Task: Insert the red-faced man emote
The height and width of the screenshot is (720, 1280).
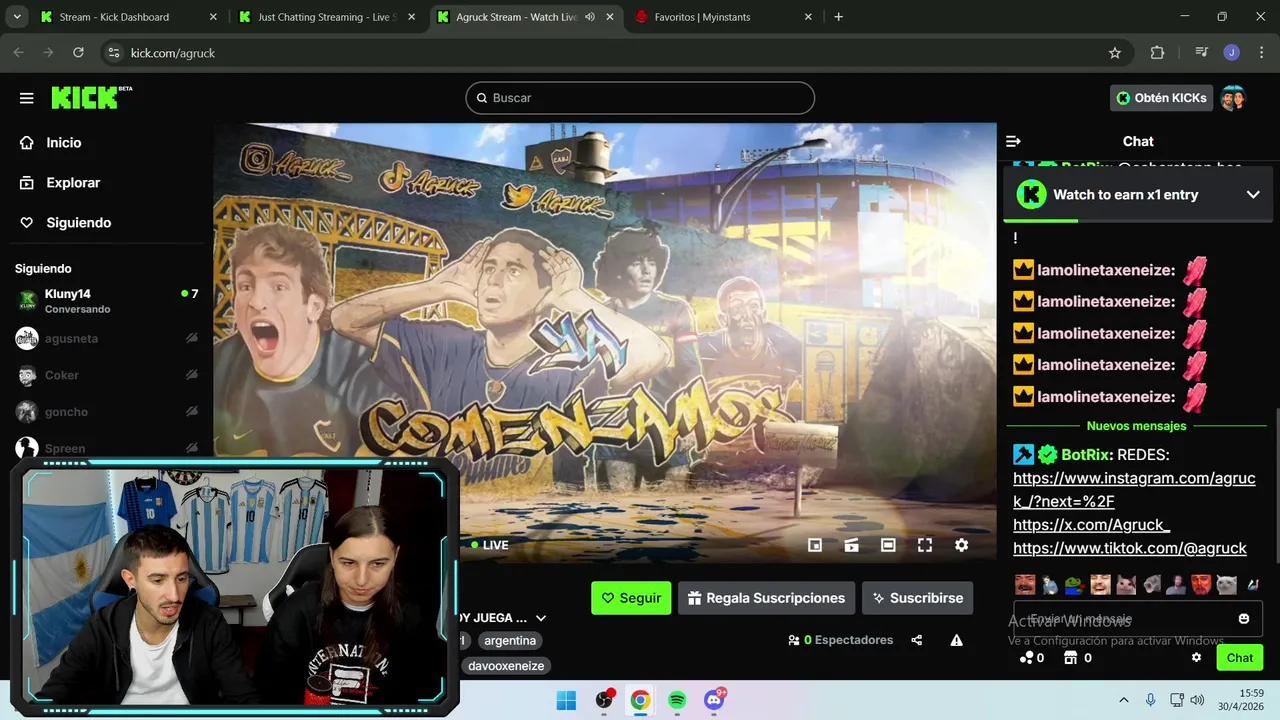Action: pos(1201,585)
